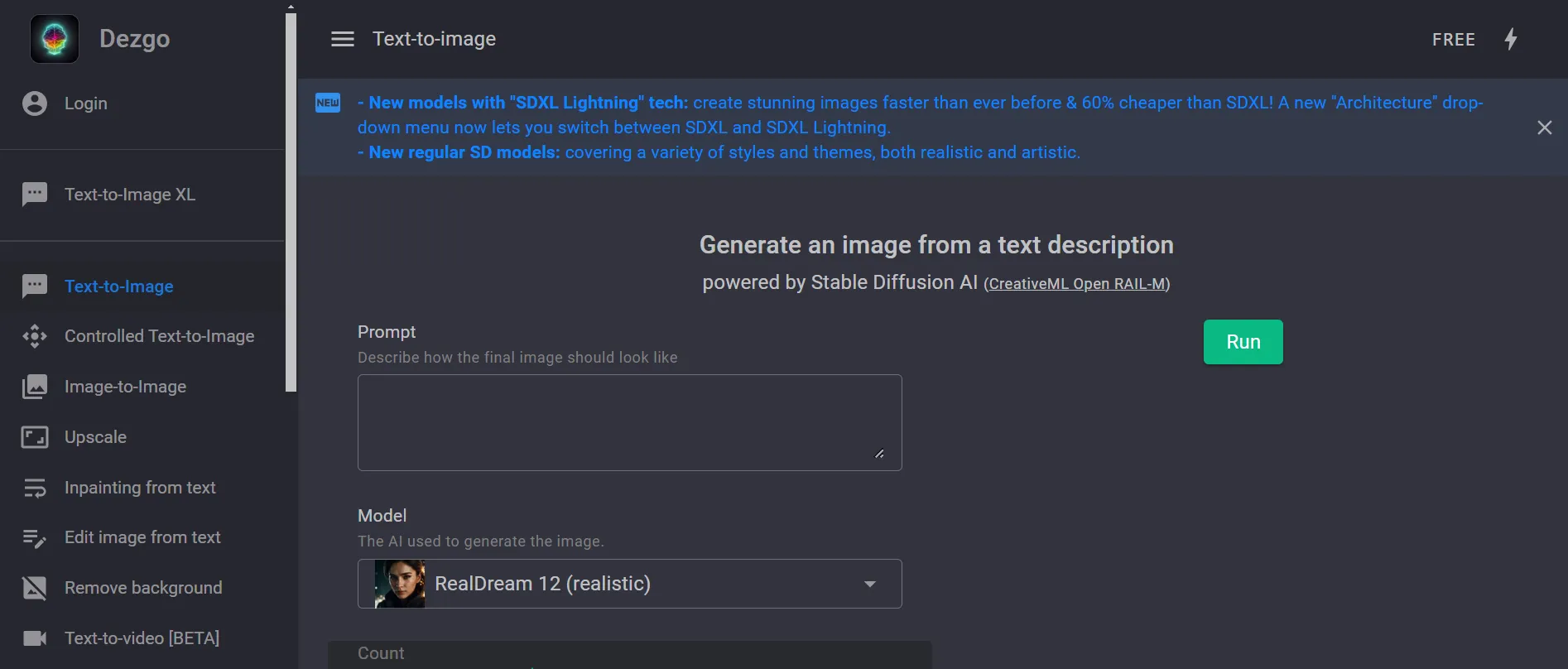Click the Text-to-video camera icon
Image resolution: width=1568 pixels, height=669 pixels.
(x=35, y=638)
